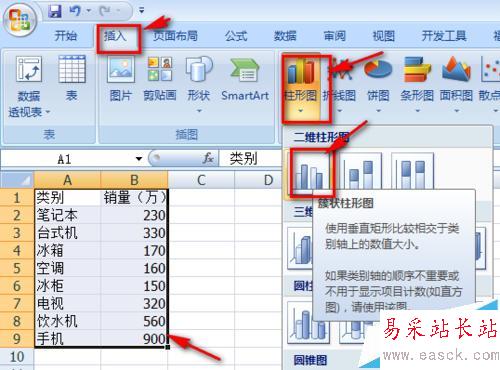Image resolution: width=500 pixels, height=370 pixels.
Task: Click cell with value 230
Action: pyautogui.click(x=134, y=215)
